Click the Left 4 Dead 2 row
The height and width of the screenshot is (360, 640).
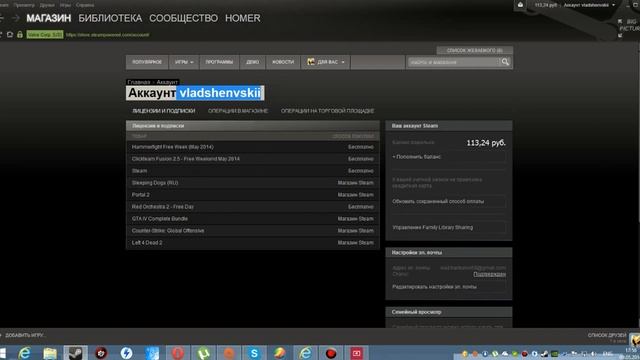(x=253, y=242)
